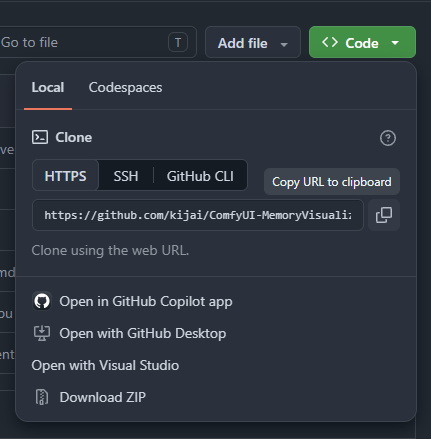Click the ZIP file icon
This screenshot has height=439, width=431.
click(x=42, y=397)
